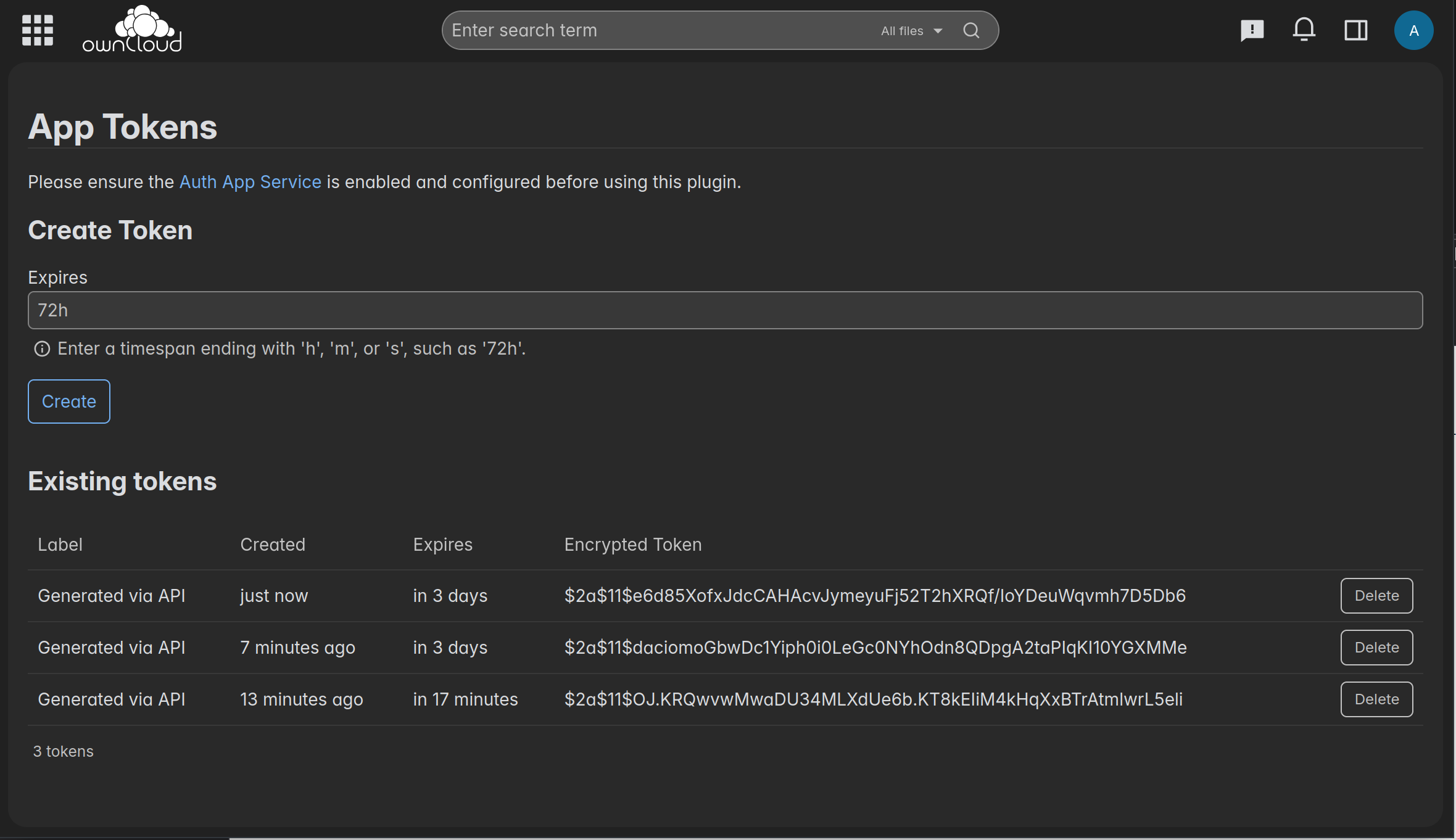Click the Expires timespan input field

click(x=725, y=310)
